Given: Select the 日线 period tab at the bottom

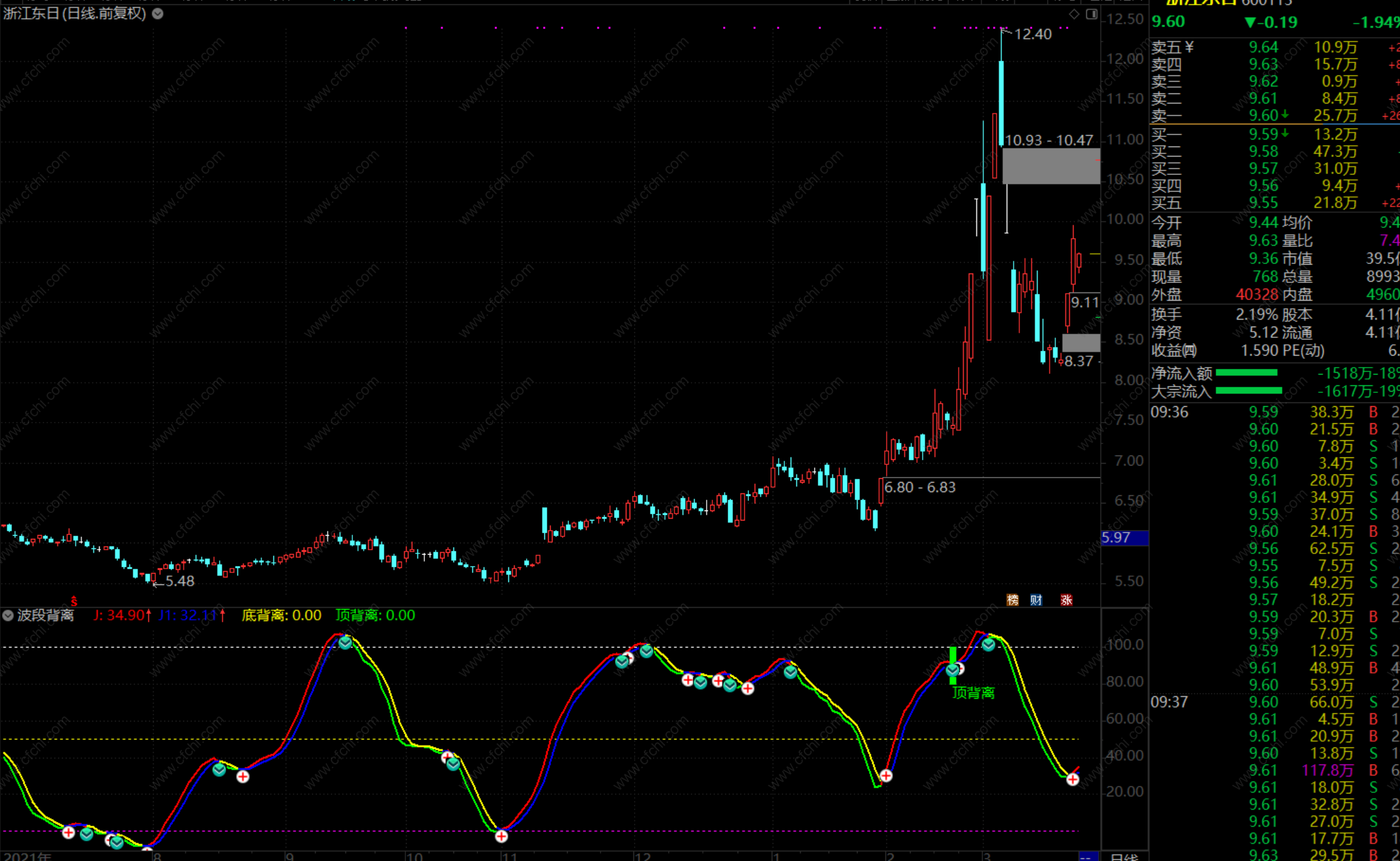Looking at the screenshot, I should click(x=1123, y=857).
